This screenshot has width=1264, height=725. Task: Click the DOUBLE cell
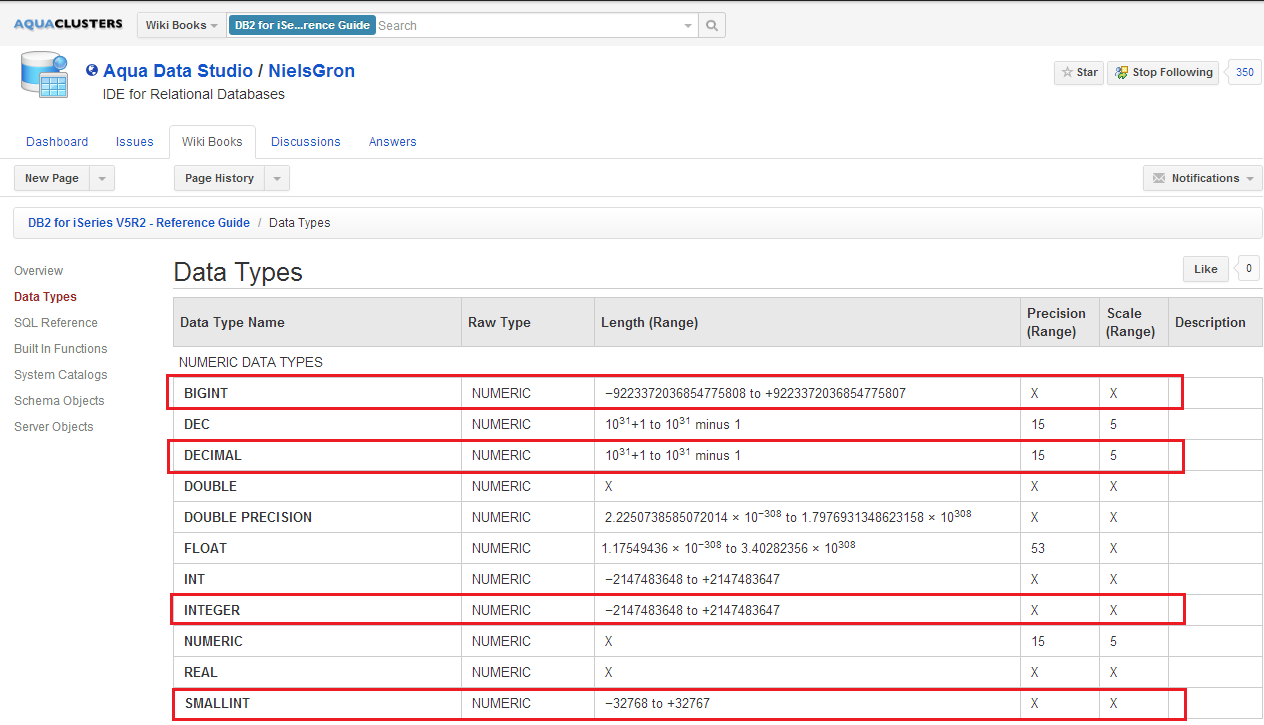pos(317,486)
